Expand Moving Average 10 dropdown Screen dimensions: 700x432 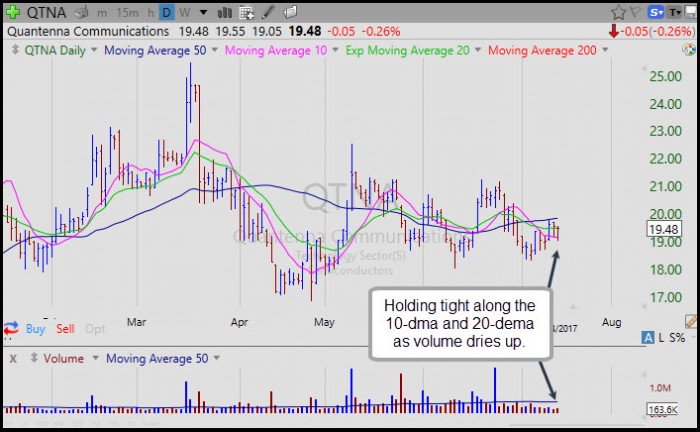click(335, 50)
